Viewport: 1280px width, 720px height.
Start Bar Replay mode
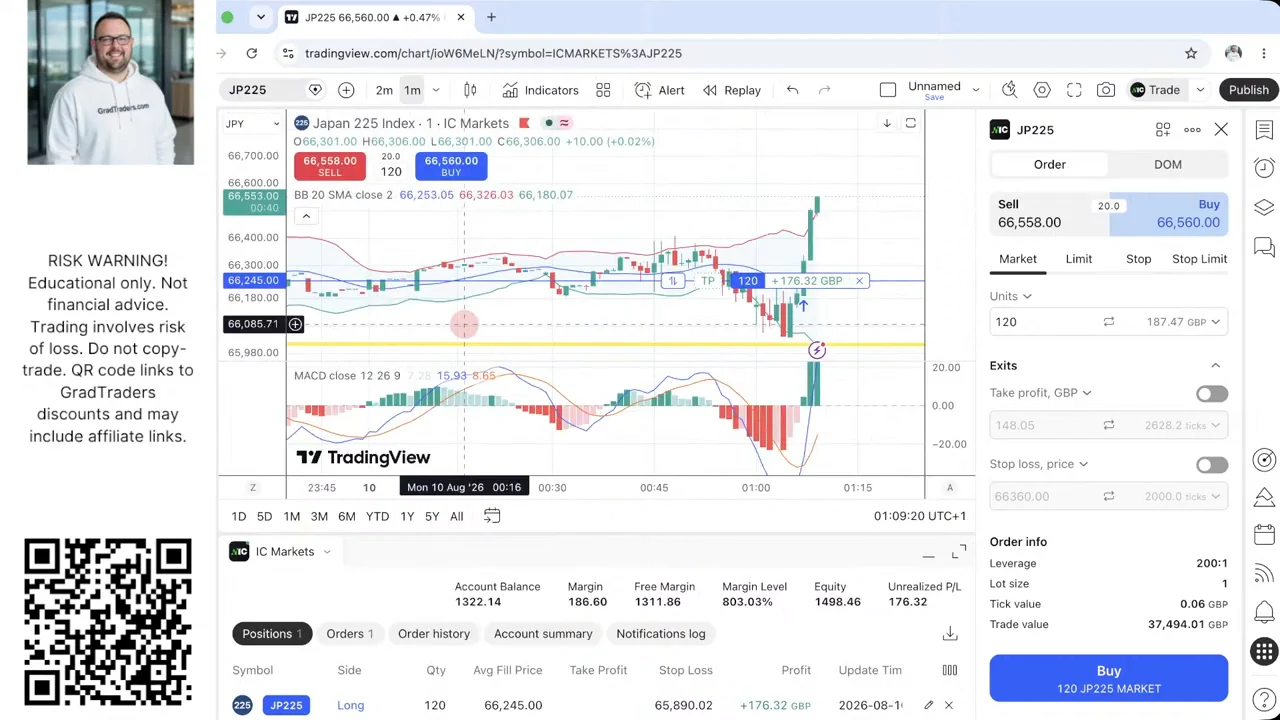732,90
